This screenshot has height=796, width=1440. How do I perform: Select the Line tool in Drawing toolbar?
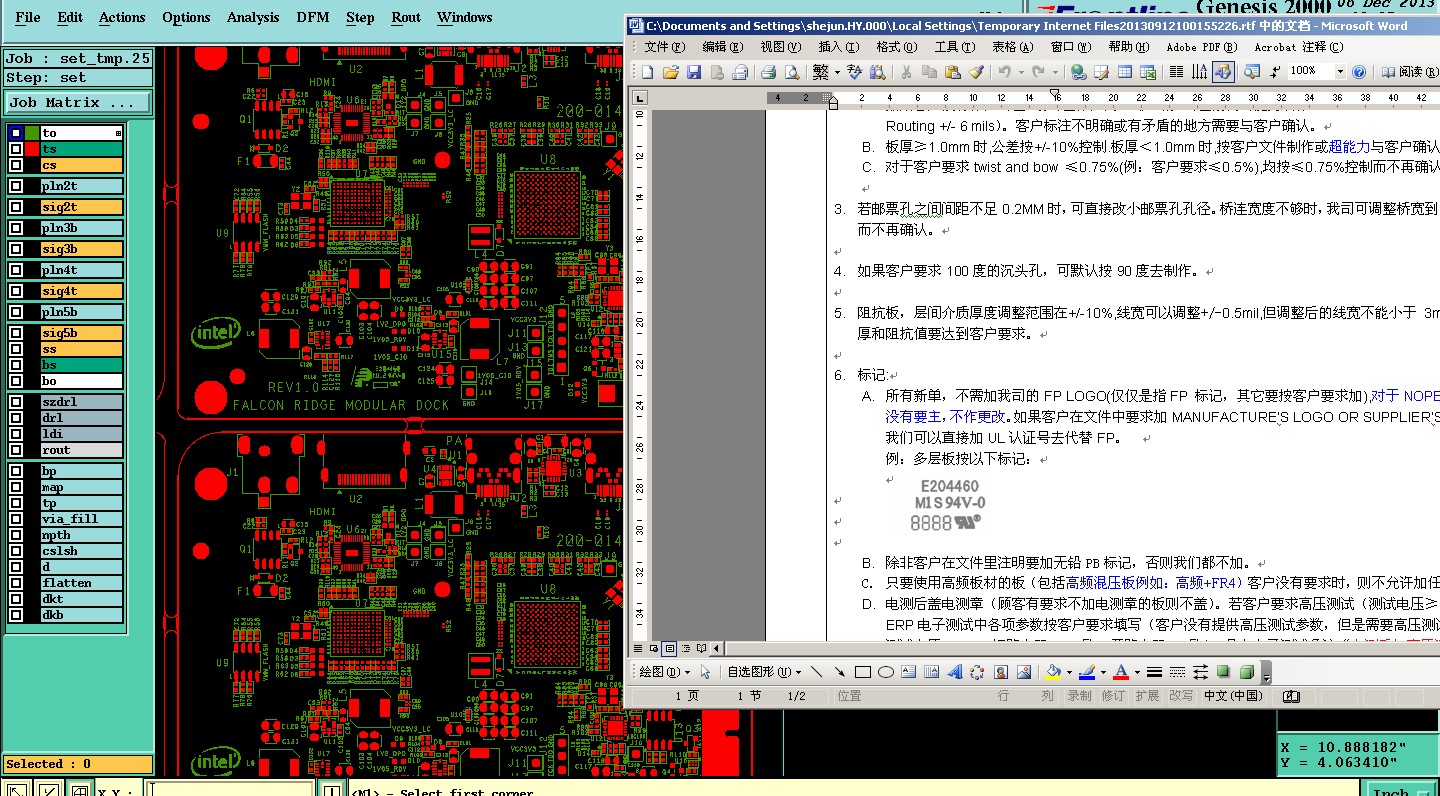[x=817, y=672]
